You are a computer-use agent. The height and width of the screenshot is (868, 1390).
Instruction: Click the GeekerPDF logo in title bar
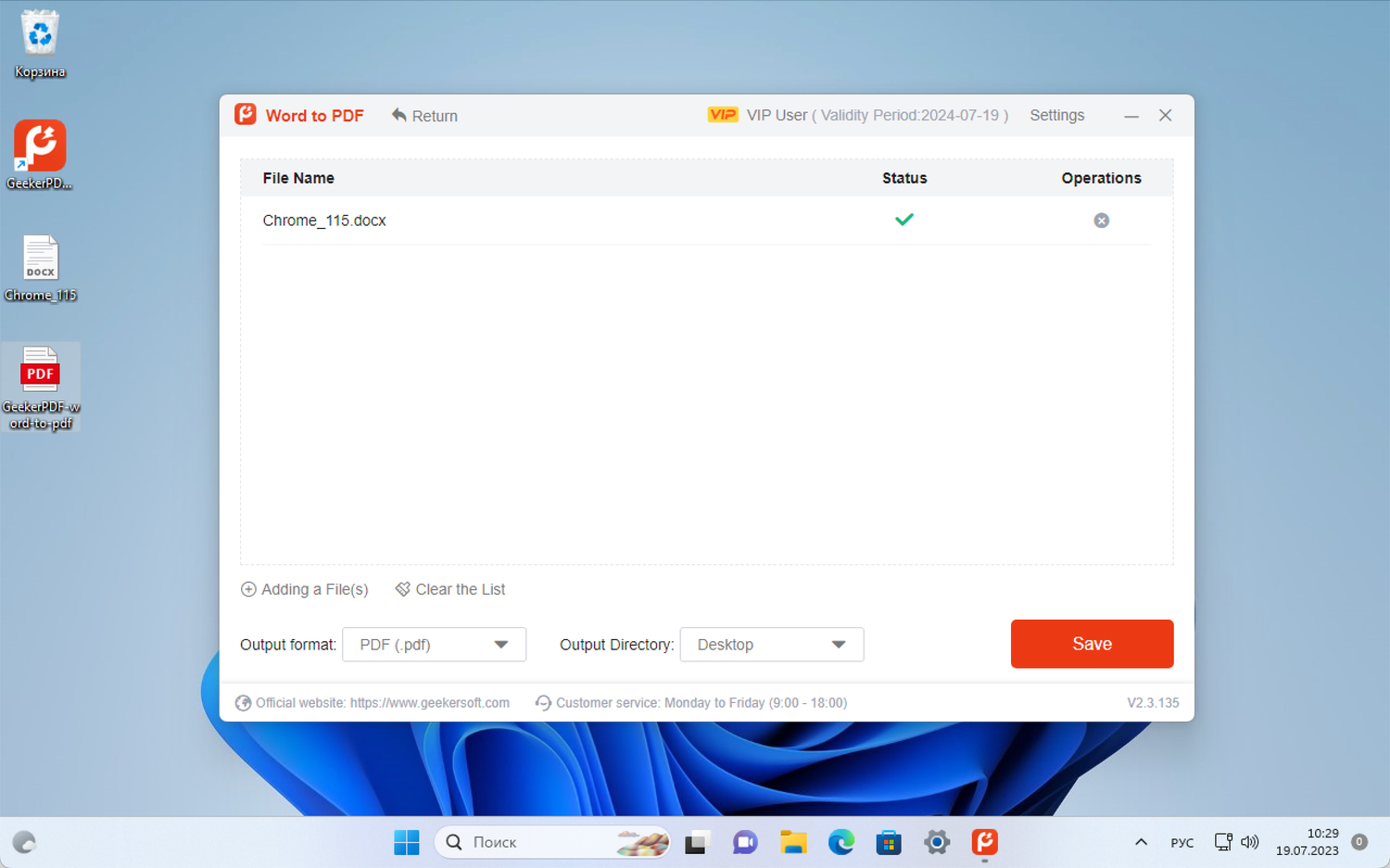pos(246,115)
